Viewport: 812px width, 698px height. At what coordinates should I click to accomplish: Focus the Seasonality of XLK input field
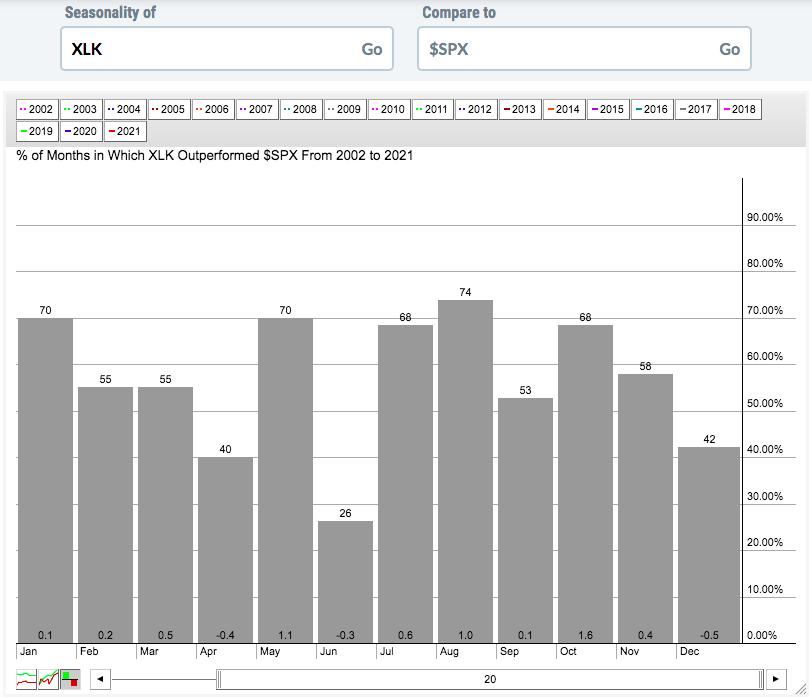tap(210, 49)
